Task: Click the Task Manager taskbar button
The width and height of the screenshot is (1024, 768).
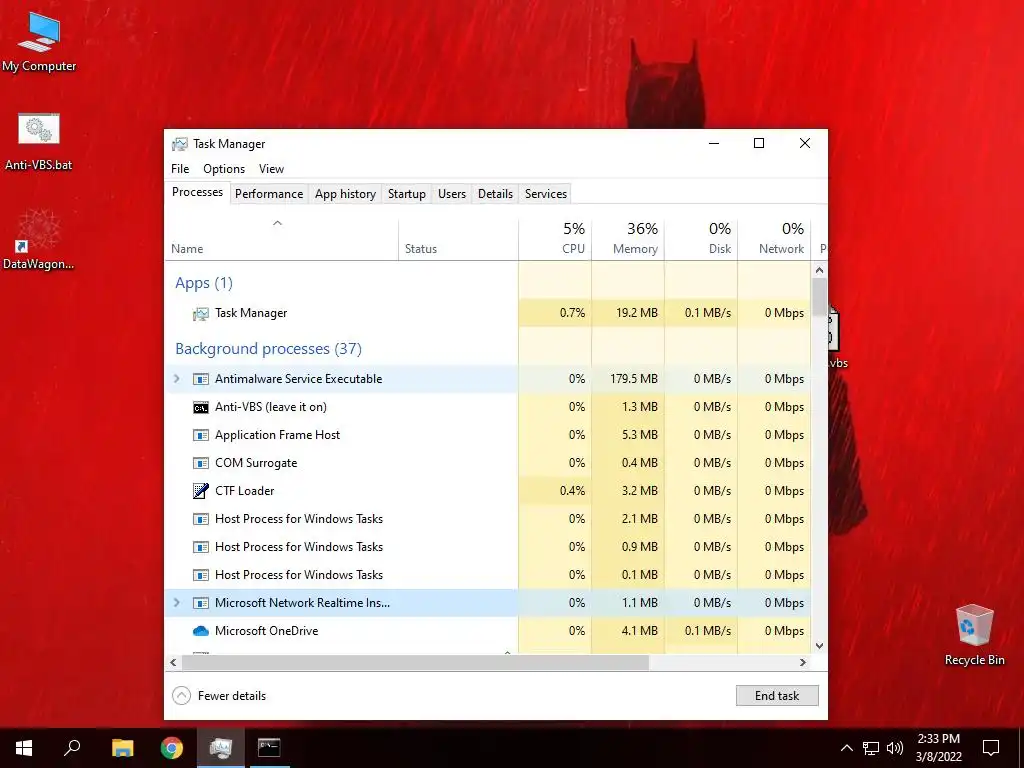Action: point(221,748)
